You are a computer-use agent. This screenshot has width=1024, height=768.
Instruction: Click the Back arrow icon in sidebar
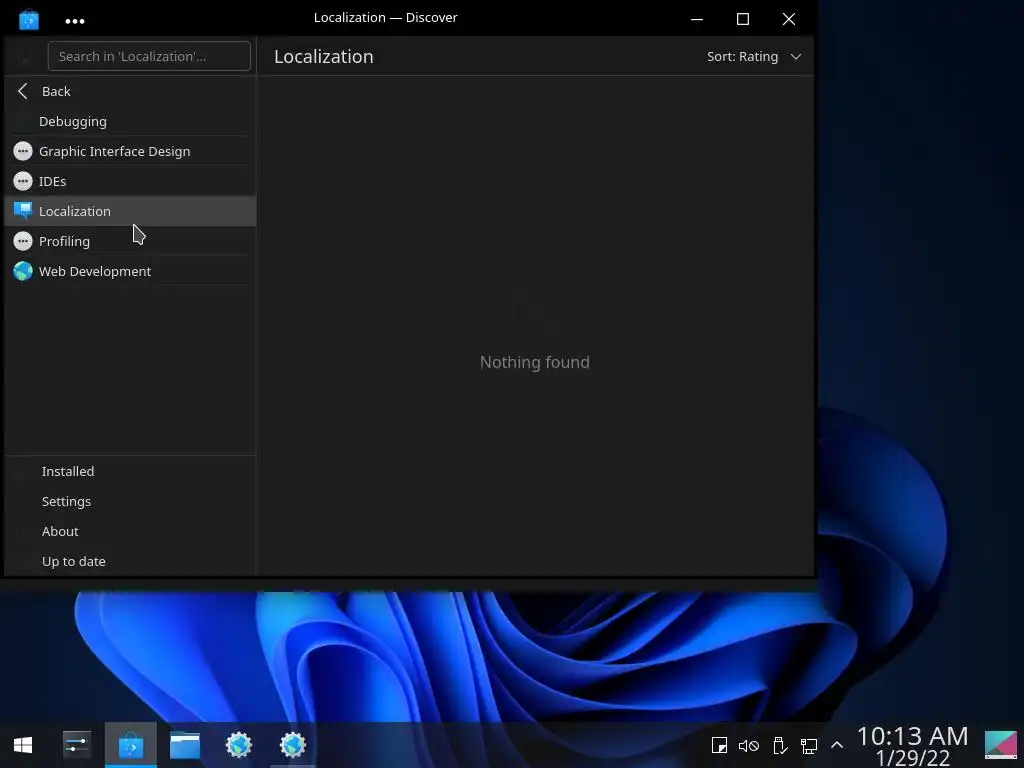click(x=23, y=91)
